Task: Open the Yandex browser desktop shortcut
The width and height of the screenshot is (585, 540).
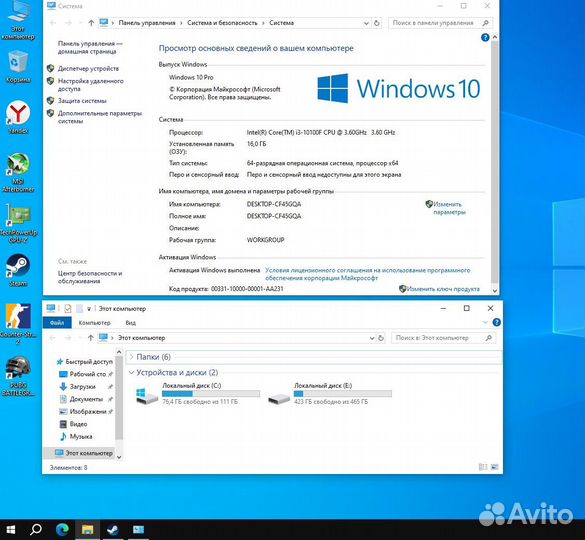Action: [18, 117]
